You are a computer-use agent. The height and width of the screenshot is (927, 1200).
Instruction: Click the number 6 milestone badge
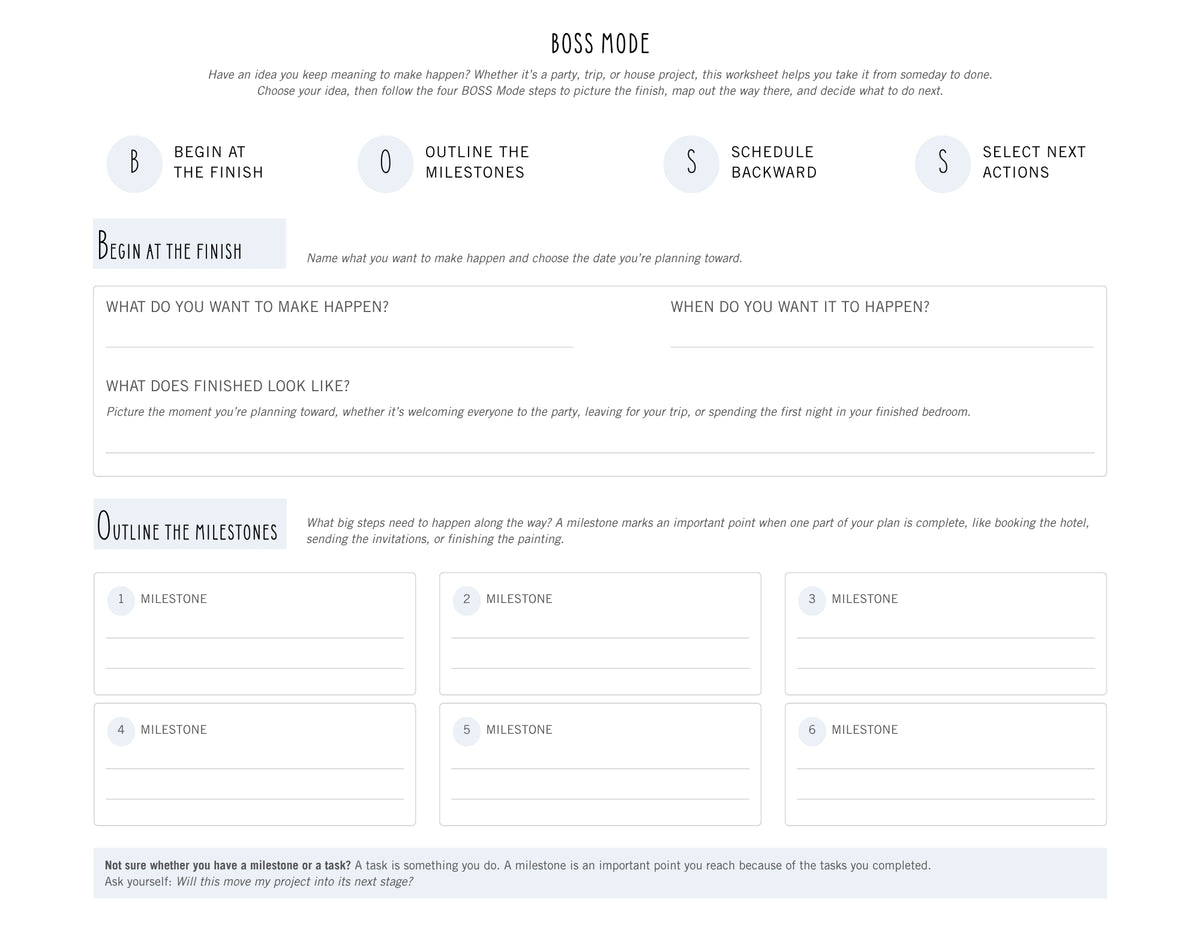click(x=812, y=731)
